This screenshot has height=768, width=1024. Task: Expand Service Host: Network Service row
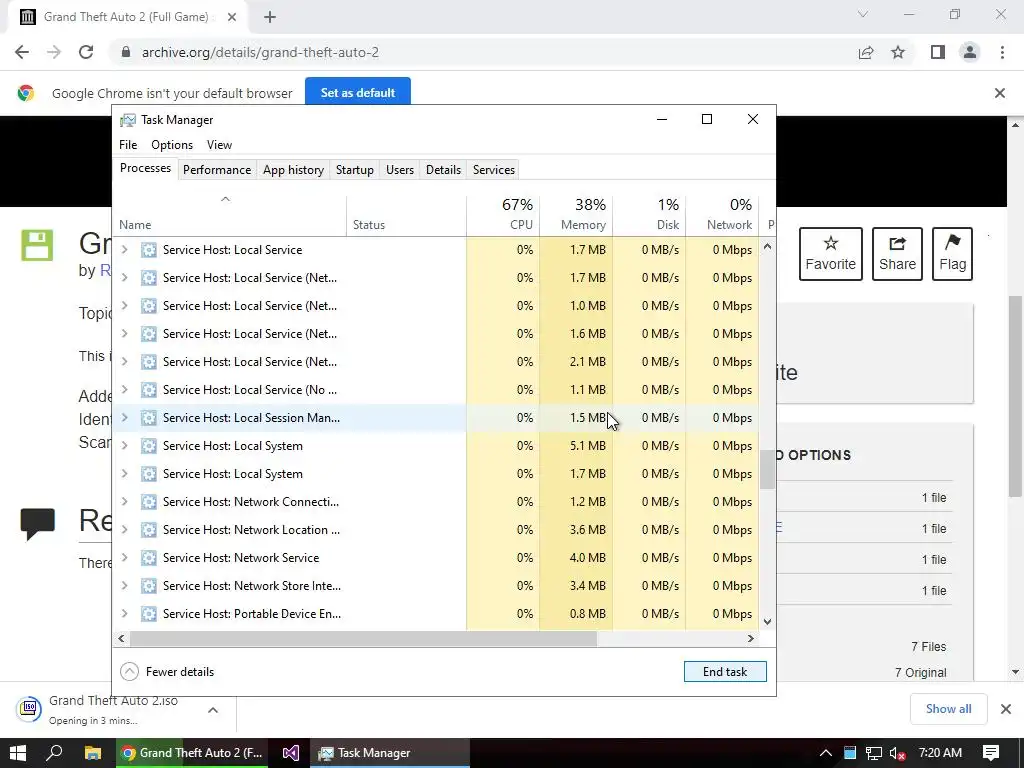[124, 558]
